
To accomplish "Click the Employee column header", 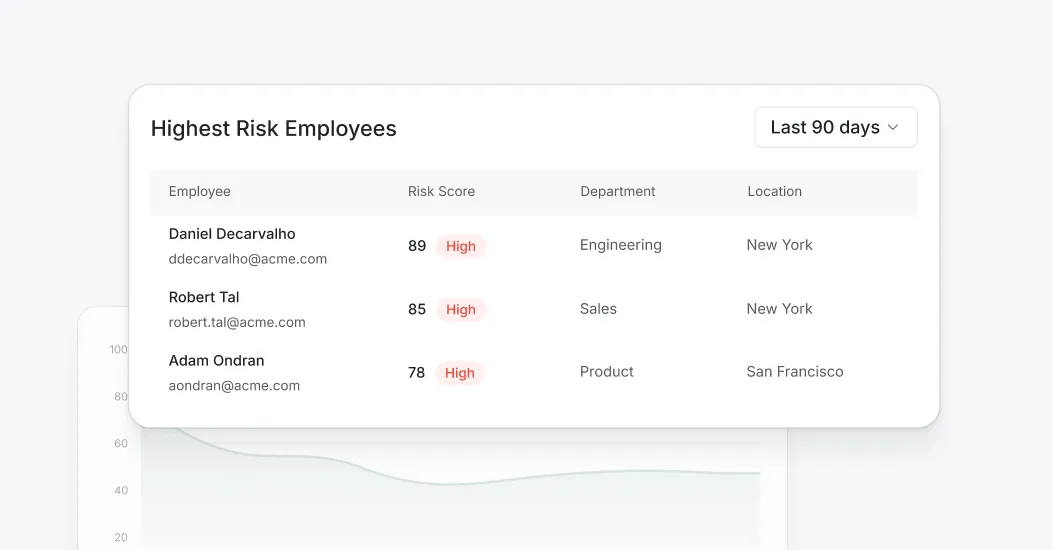I will pyautogui.click(x=199, y=191).
